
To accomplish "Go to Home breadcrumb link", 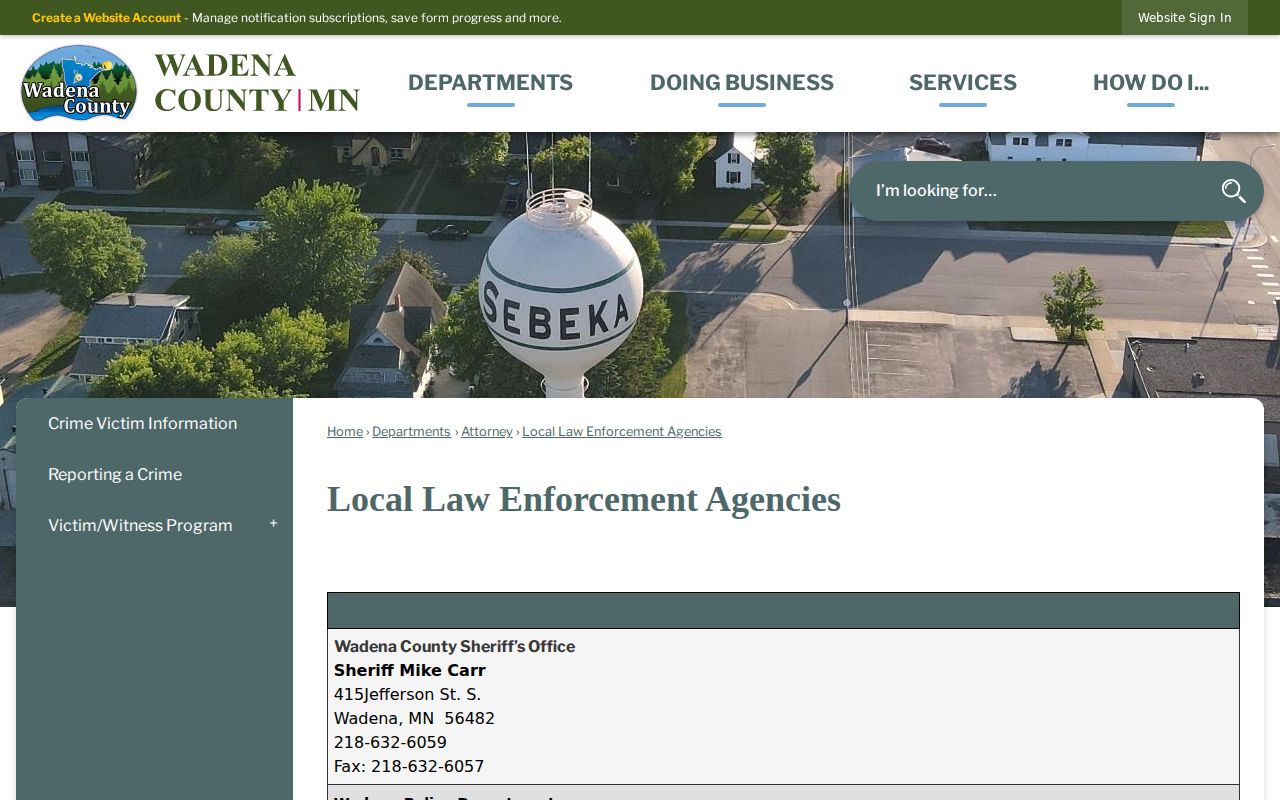I will click(345, 432).
